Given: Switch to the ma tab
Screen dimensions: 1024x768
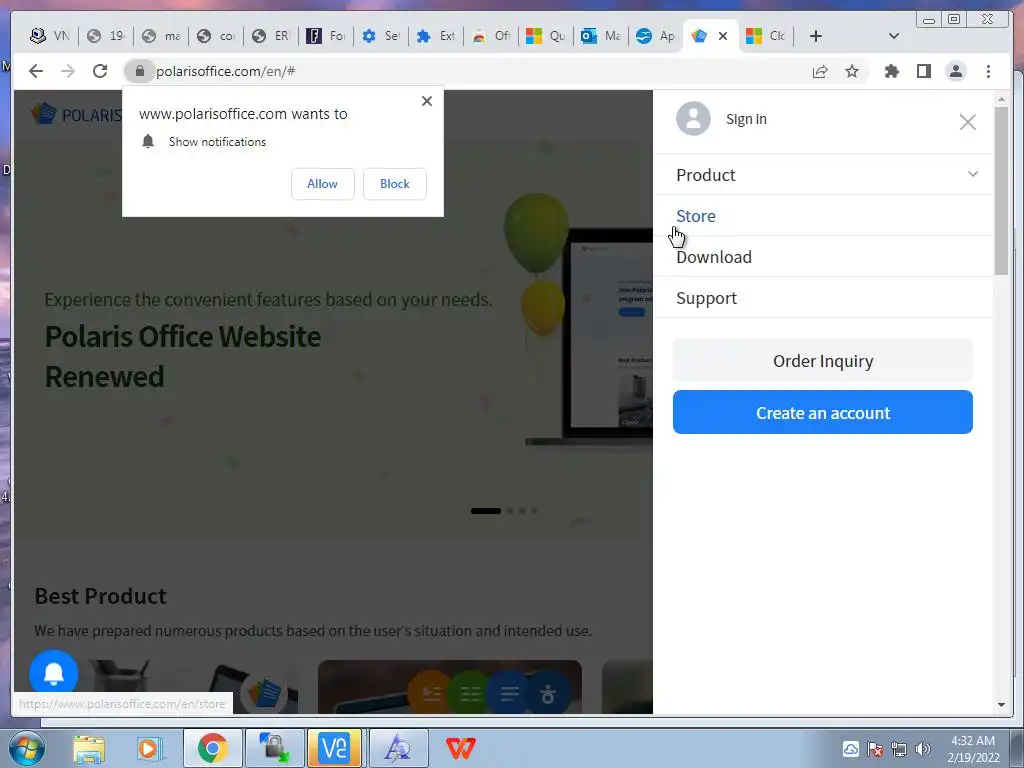Looking at the screenshot, I should point(161,36).
